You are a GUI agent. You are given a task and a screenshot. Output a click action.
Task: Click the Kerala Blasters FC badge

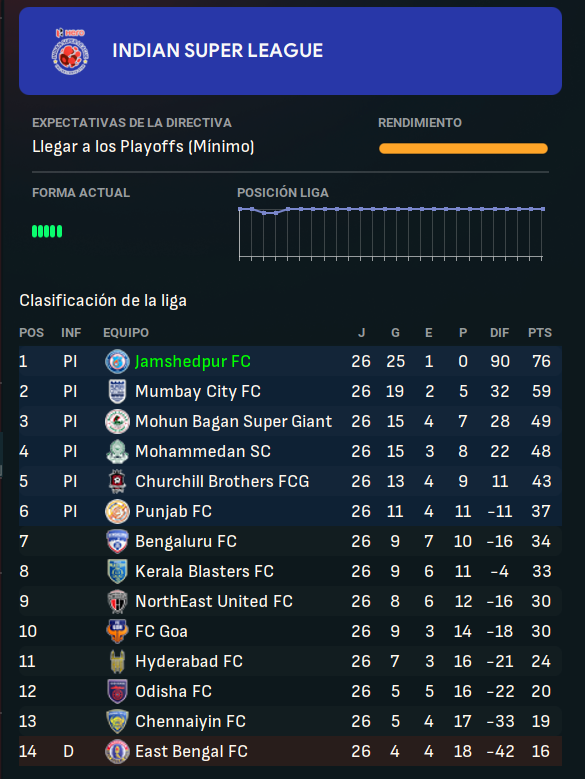(x=117, y=571)
